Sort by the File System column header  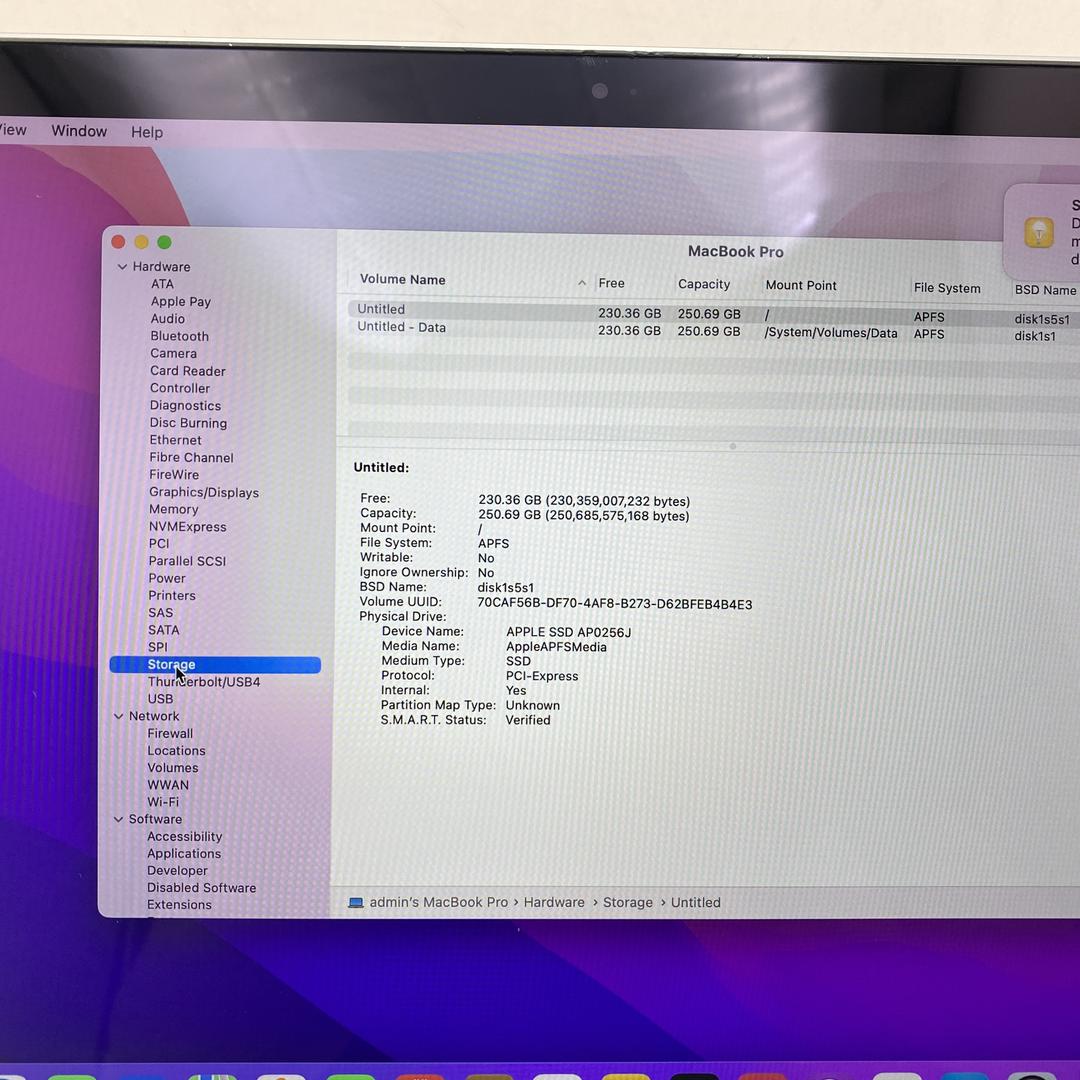(x=947, y=288)
